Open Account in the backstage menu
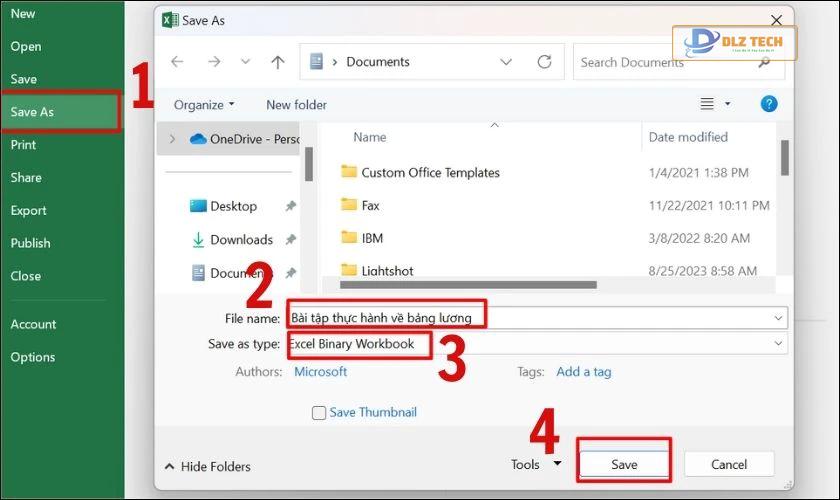This screenshot has height=500, width=840. pos(33,324)
